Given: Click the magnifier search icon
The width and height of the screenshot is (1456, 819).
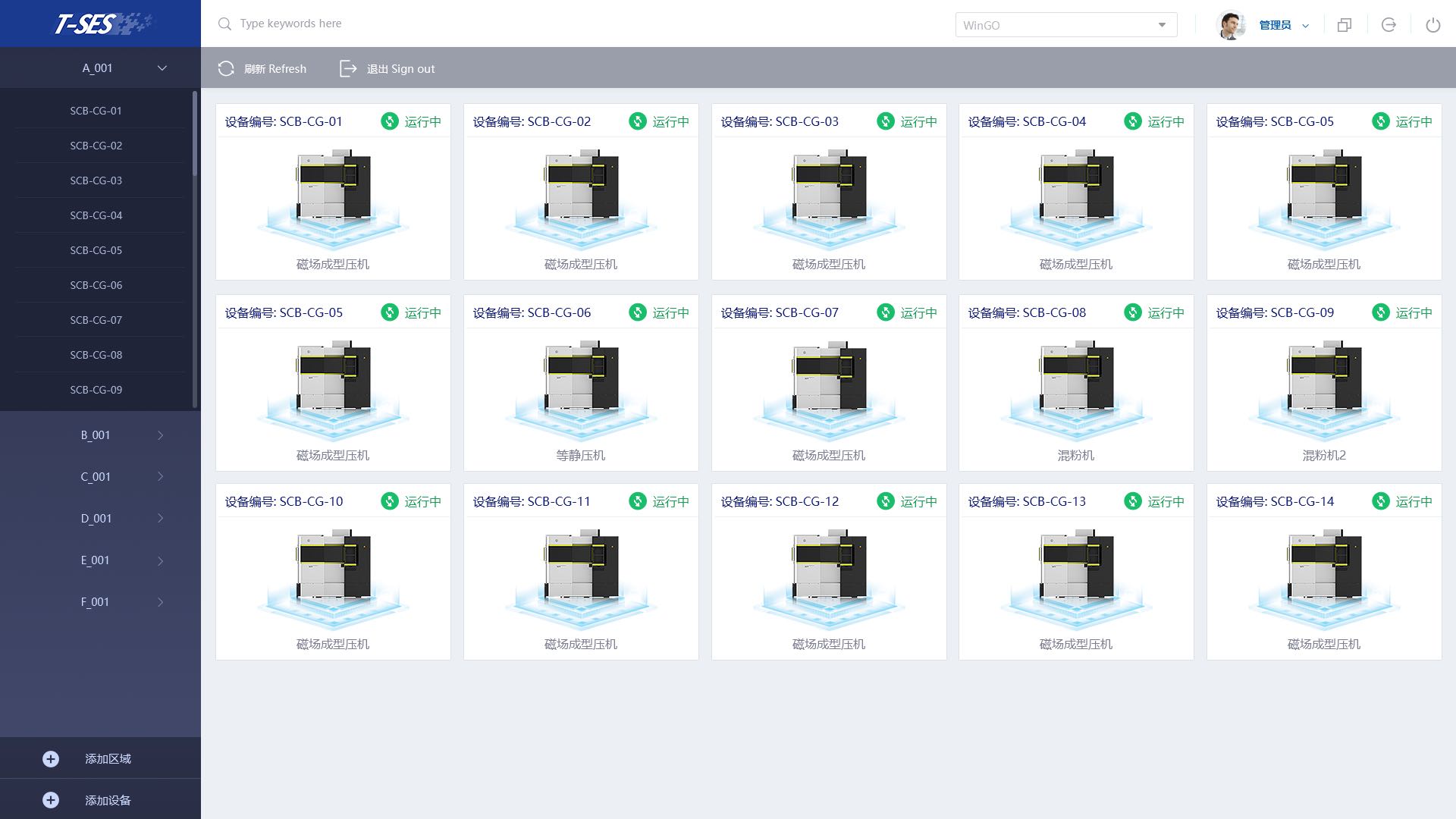Looking at the screenshot, I should pos(224,24).
